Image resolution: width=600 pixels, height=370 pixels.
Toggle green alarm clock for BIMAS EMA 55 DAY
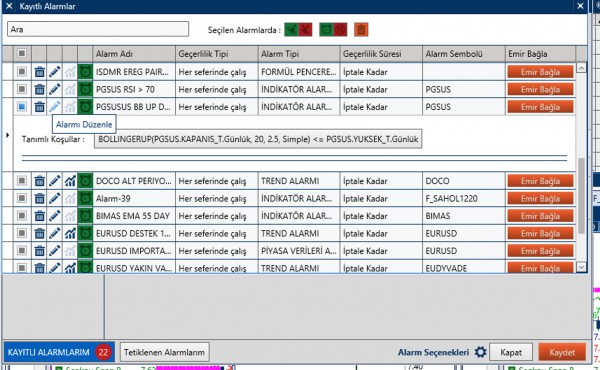coord(85,216)
